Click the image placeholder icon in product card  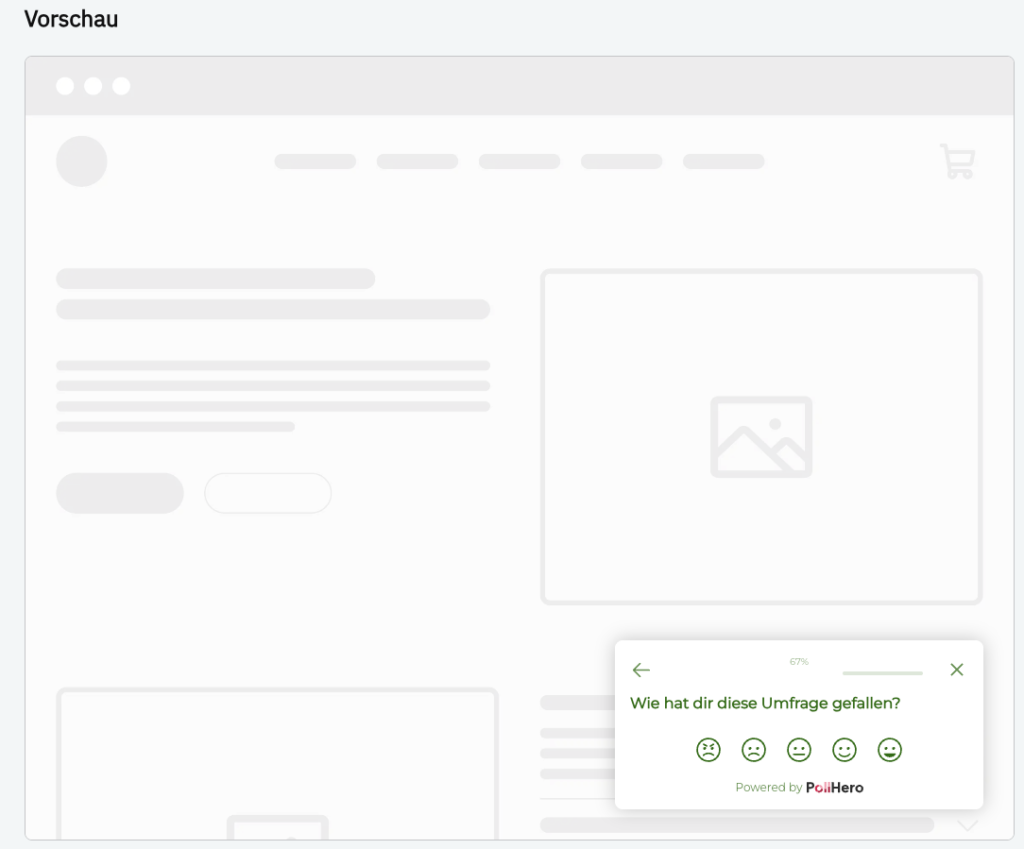point(761,437)
